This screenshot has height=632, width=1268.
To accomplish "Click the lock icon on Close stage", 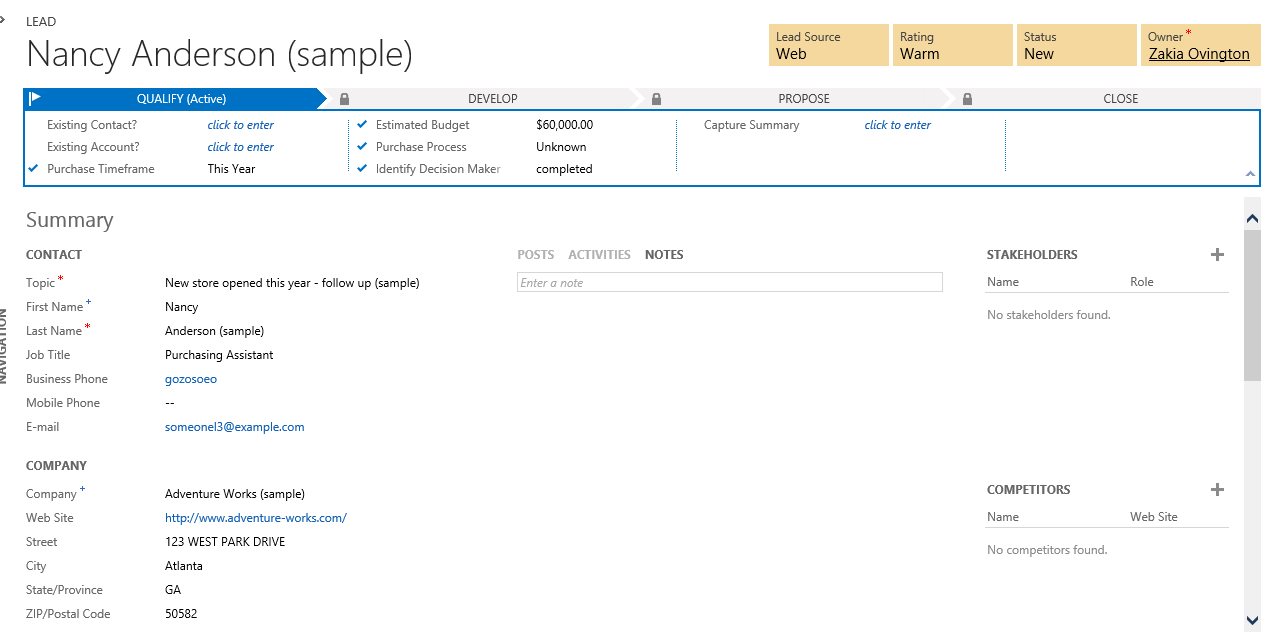I will tap(968, 99).
